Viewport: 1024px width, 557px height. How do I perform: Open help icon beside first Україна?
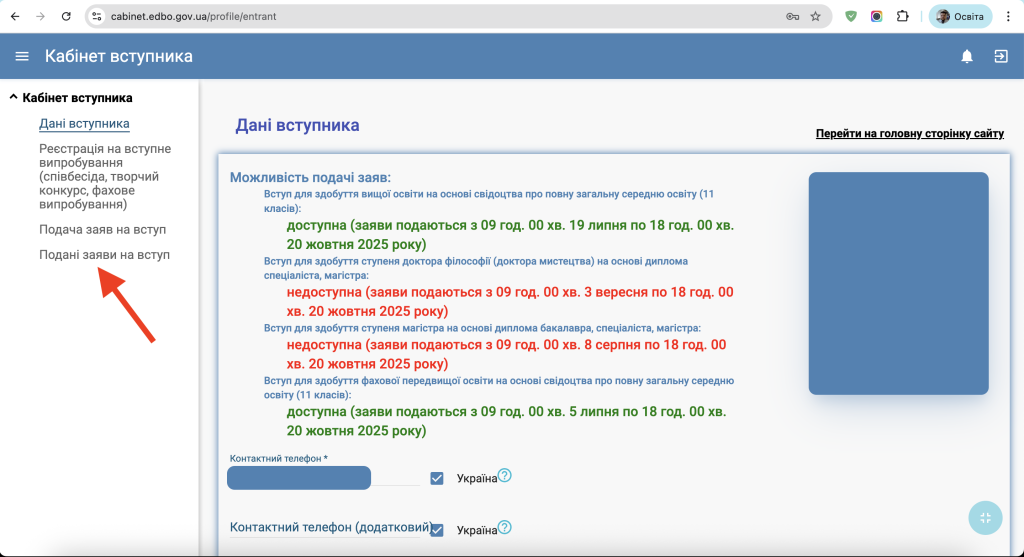pos(505,475)
